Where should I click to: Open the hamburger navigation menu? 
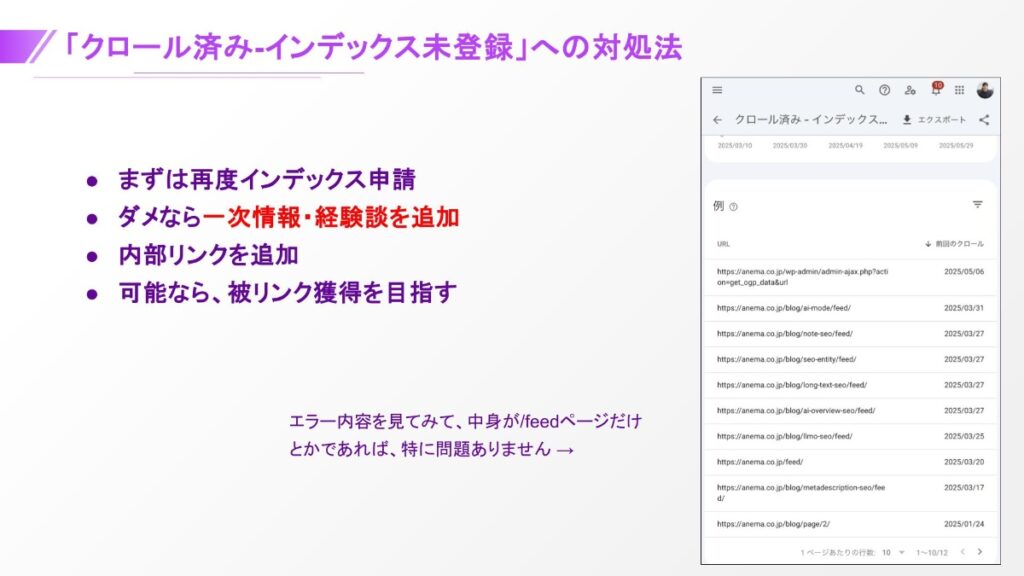(x=717, y=90)
